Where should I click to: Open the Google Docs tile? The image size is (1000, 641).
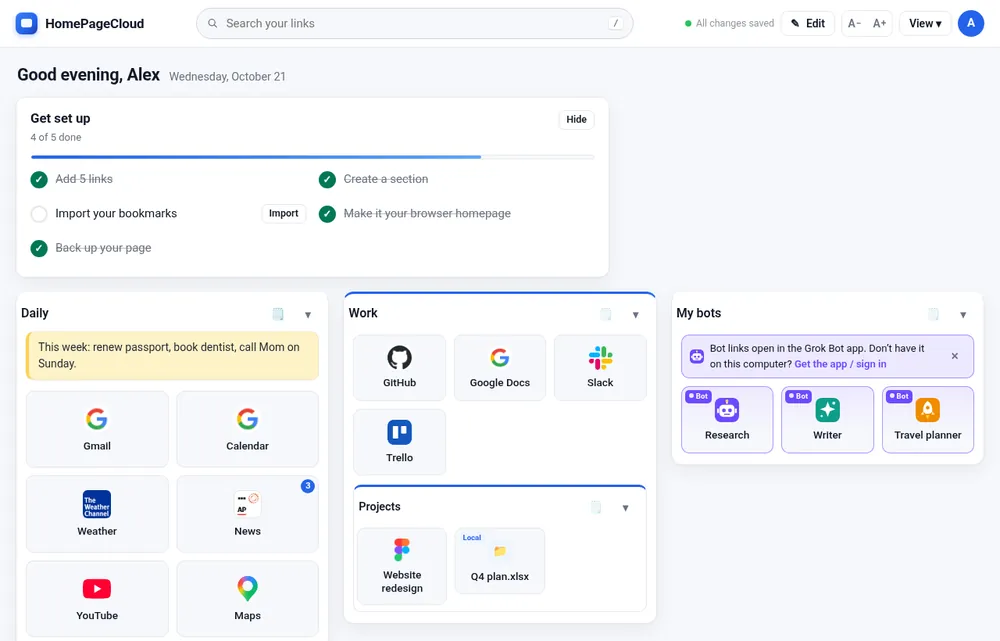[x=500, y=367]
